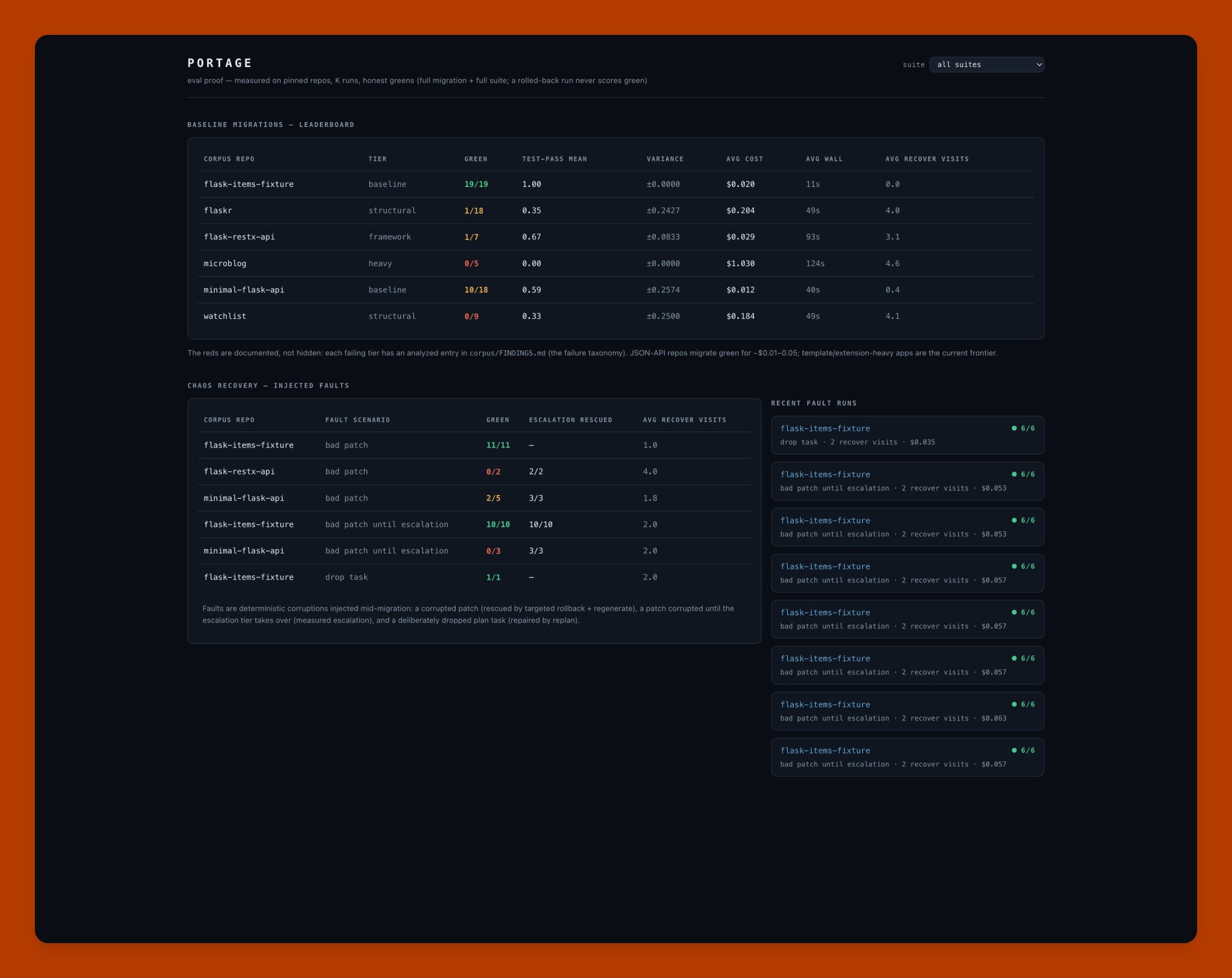The height and width of the screenshot is (978, 1232).
Task: Click the 0/2 chaos green score
Action: [493, 472]
